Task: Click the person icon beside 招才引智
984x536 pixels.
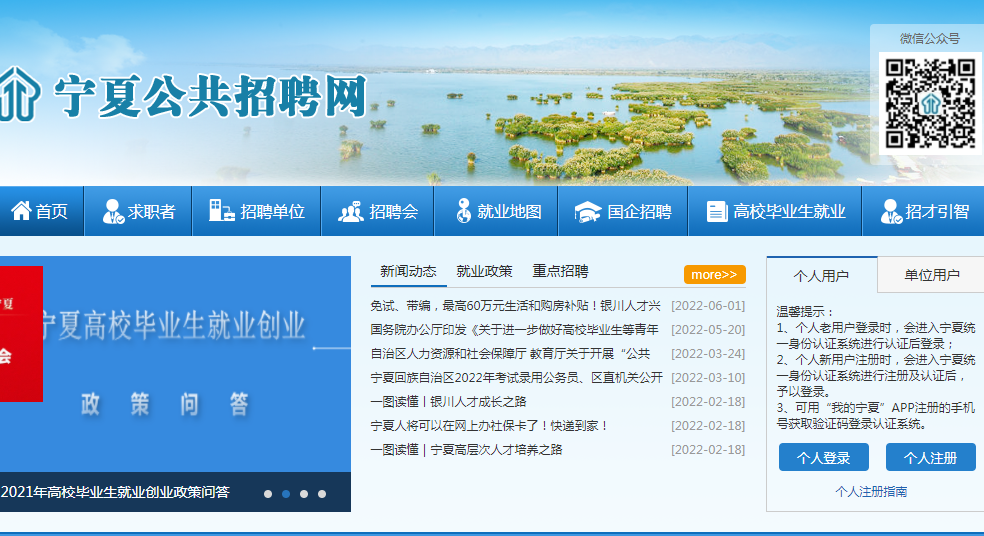Action: coord(889,211)
